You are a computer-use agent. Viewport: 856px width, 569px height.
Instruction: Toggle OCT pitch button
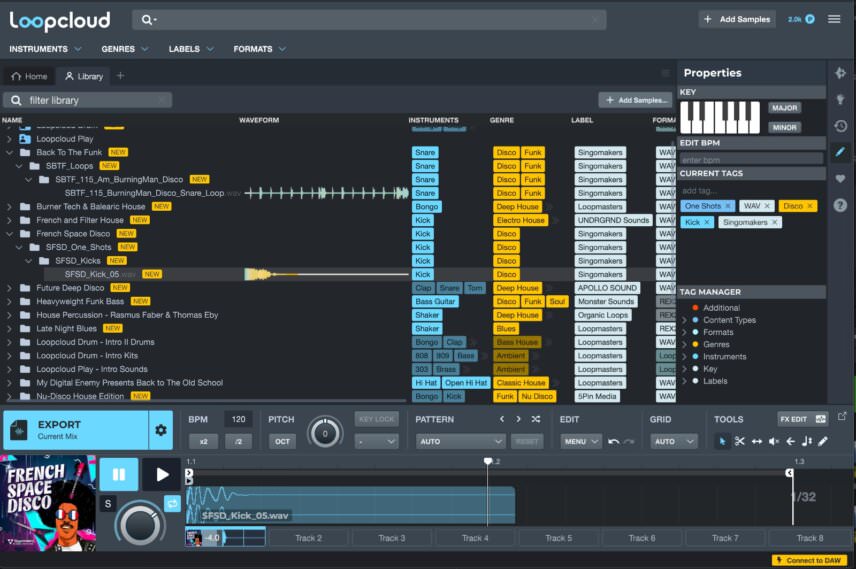[282, 441]
